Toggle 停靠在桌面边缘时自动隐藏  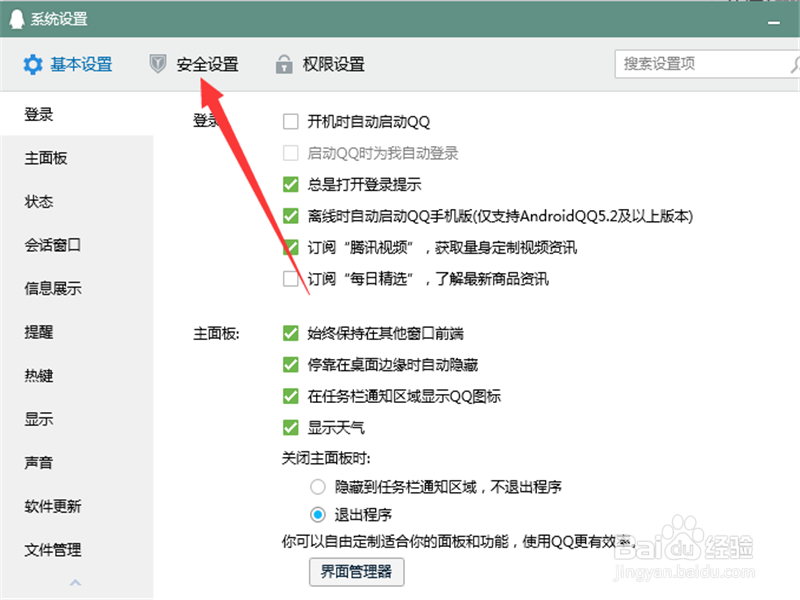[x=291, y=364]
